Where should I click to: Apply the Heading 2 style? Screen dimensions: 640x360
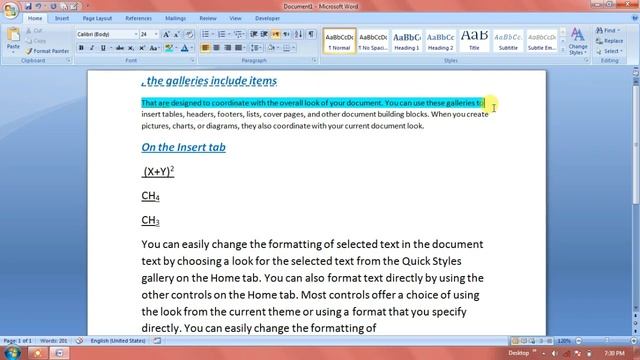(x=440, y=41)
